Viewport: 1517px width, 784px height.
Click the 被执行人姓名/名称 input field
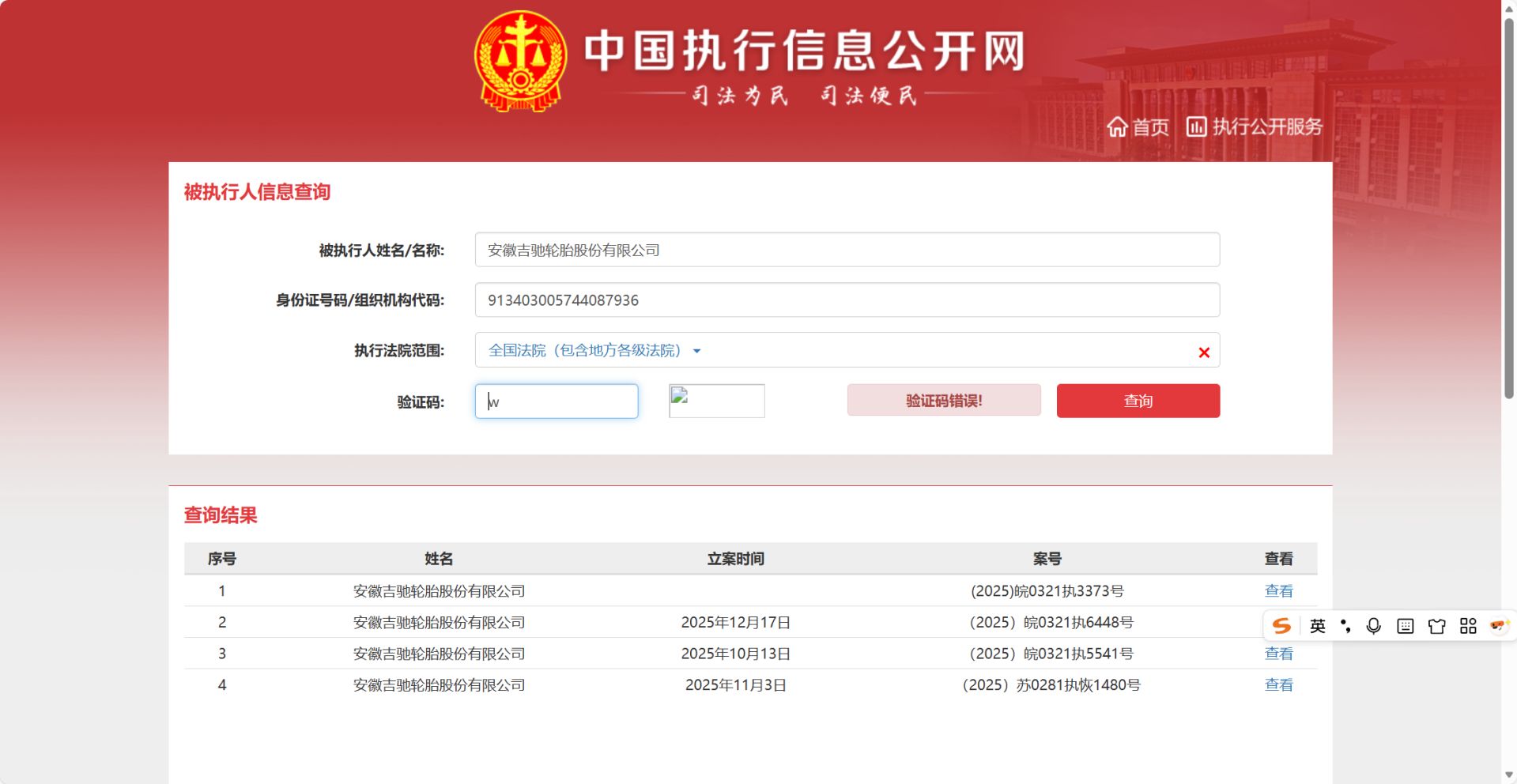click(x=847, y=250)
